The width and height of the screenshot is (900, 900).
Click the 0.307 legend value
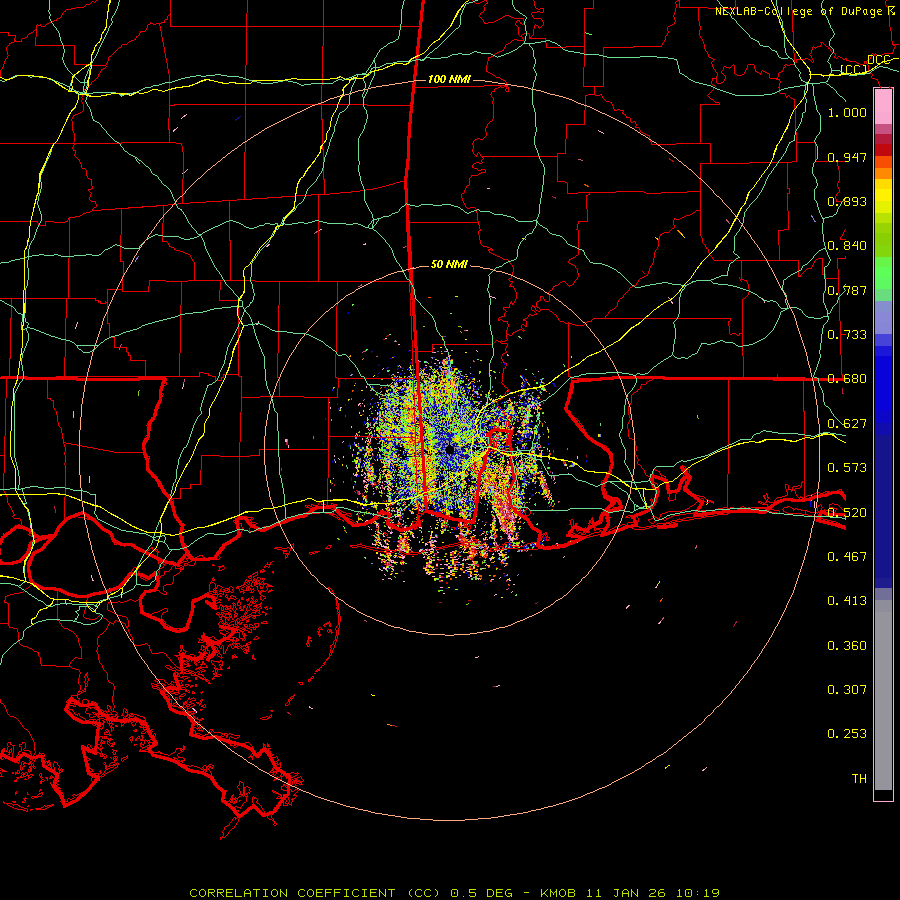tap(847, 689)
